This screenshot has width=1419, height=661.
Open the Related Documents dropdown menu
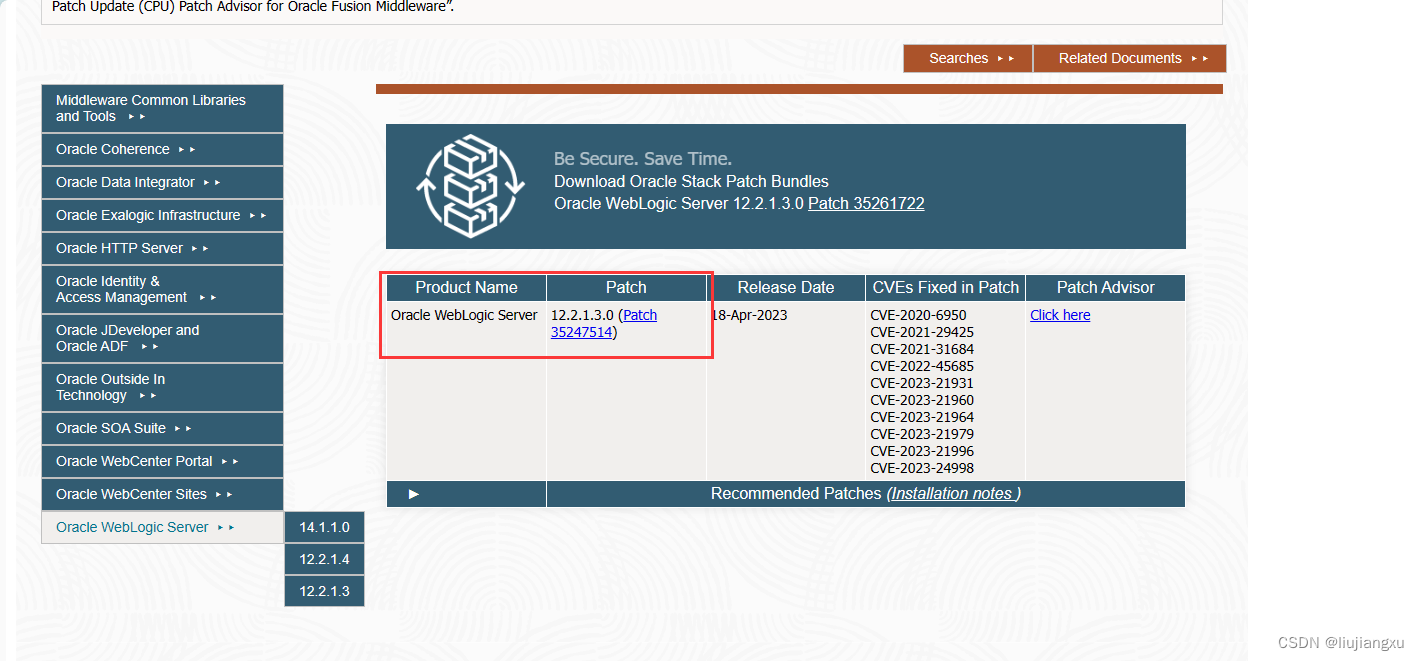[x=1130, y=58]
